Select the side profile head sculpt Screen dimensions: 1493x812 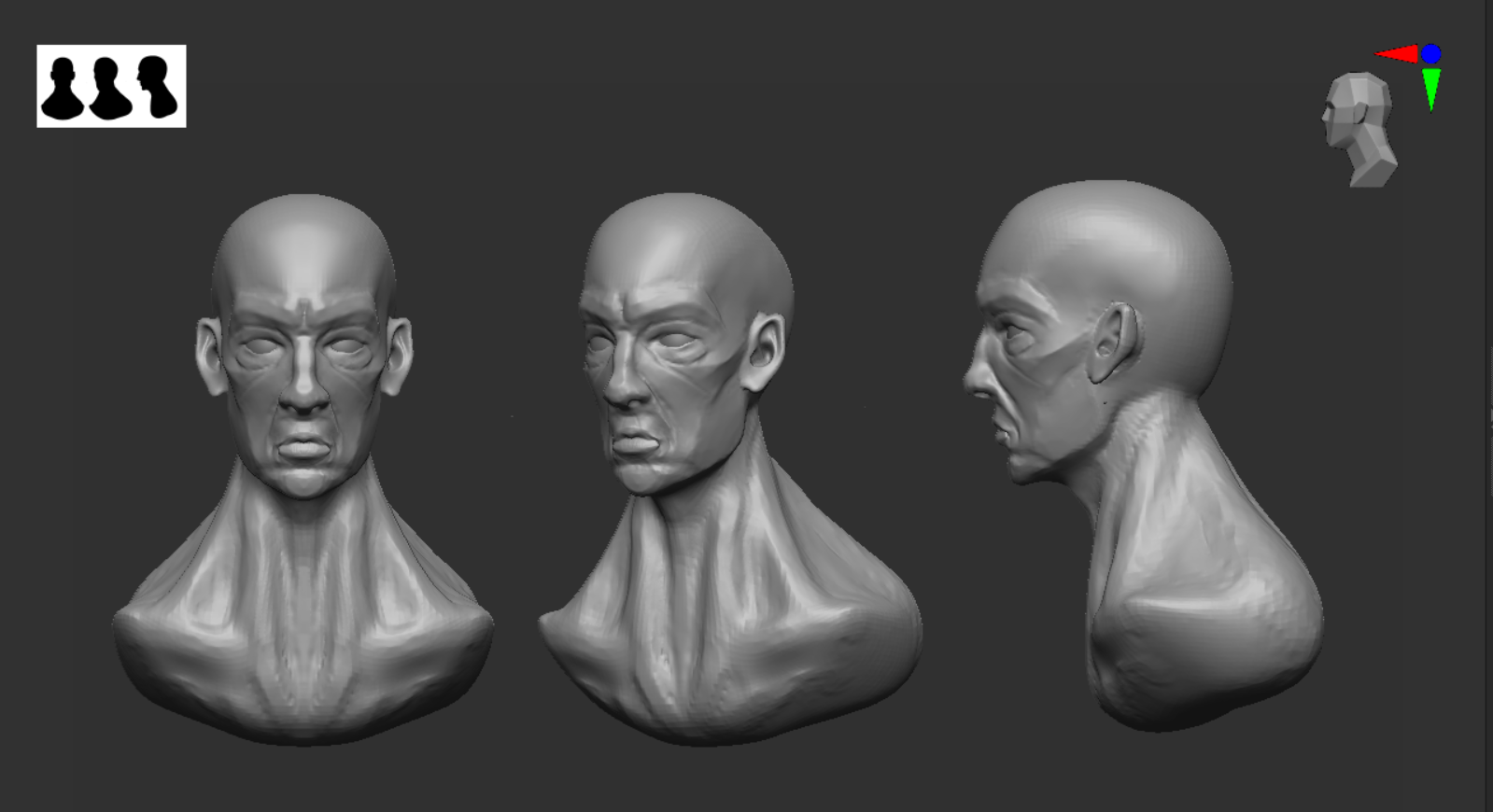point(1143,455)
